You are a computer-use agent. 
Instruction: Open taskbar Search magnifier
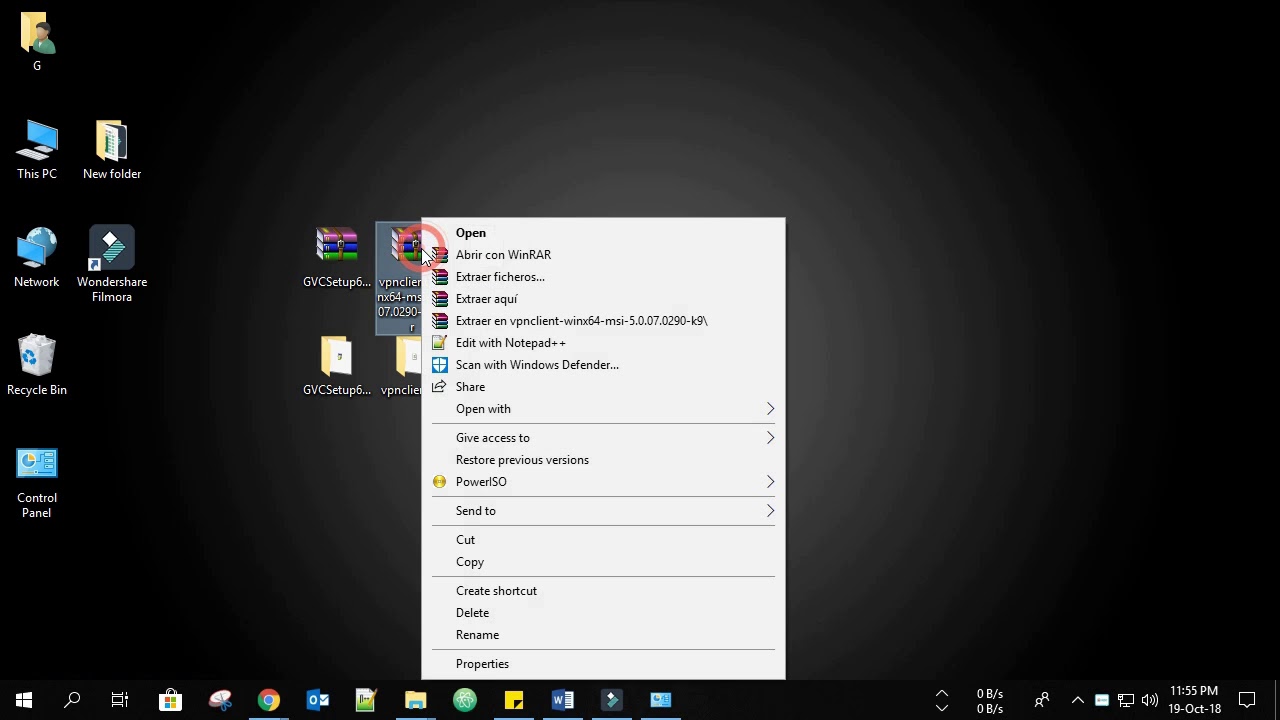(72, 700)
